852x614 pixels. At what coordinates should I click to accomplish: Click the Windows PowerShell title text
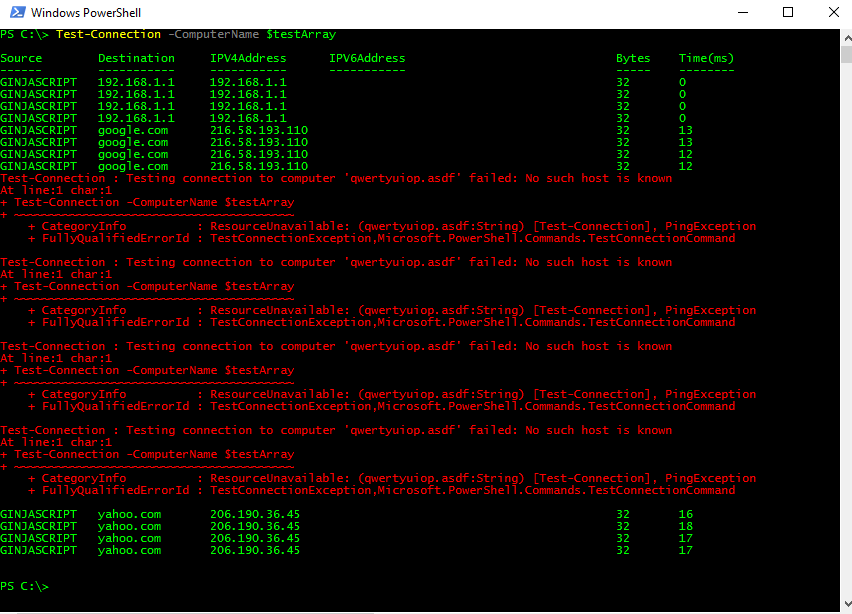pos(86,13)
